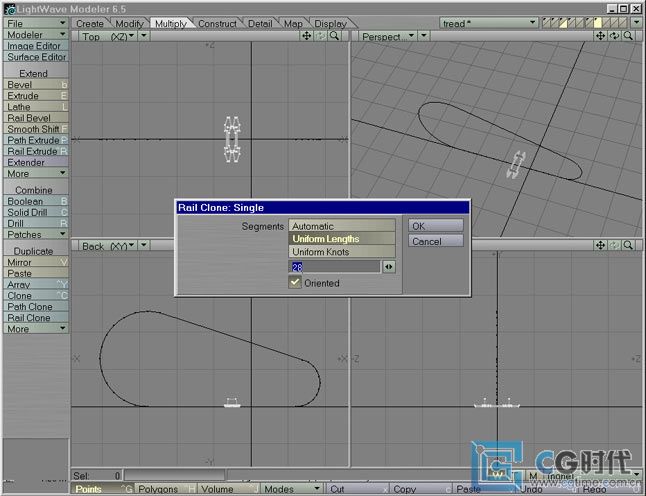Click the pan icon in the Top viewport
This screenshot has width=646, height=496.
click(x=307, y=36)
